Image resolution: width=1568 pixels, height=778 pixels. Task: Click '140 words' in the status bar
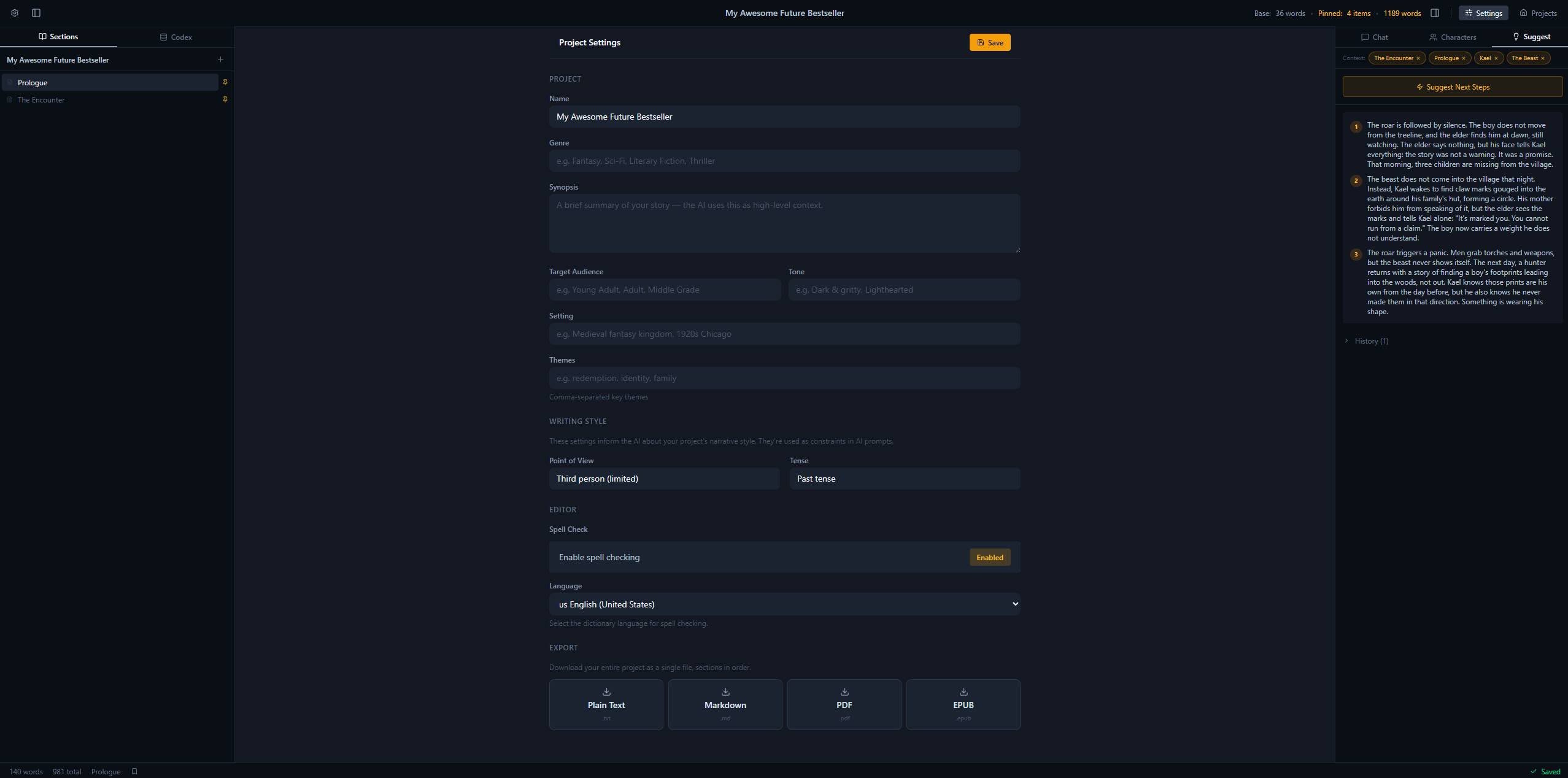[26, 771]
